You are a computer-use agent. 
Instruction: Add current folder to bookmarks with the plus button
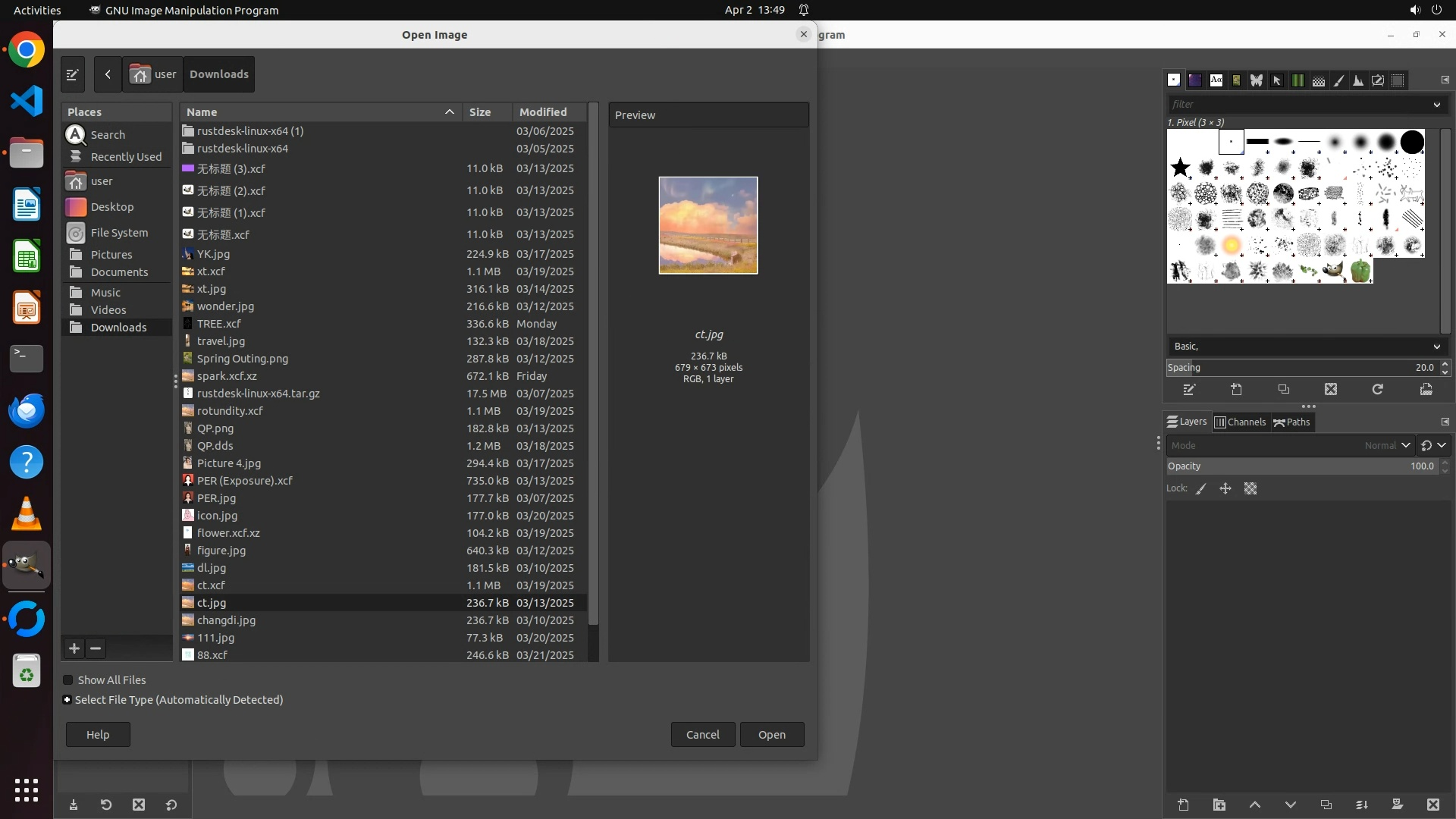(74, 648)
